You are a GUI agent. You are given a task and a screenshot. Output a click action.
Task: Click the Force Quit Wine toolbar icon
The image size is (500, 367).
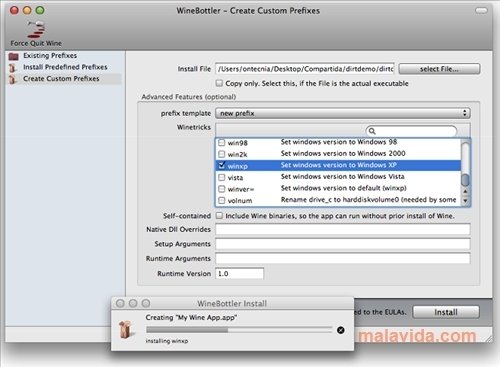(x=36, y=29)
